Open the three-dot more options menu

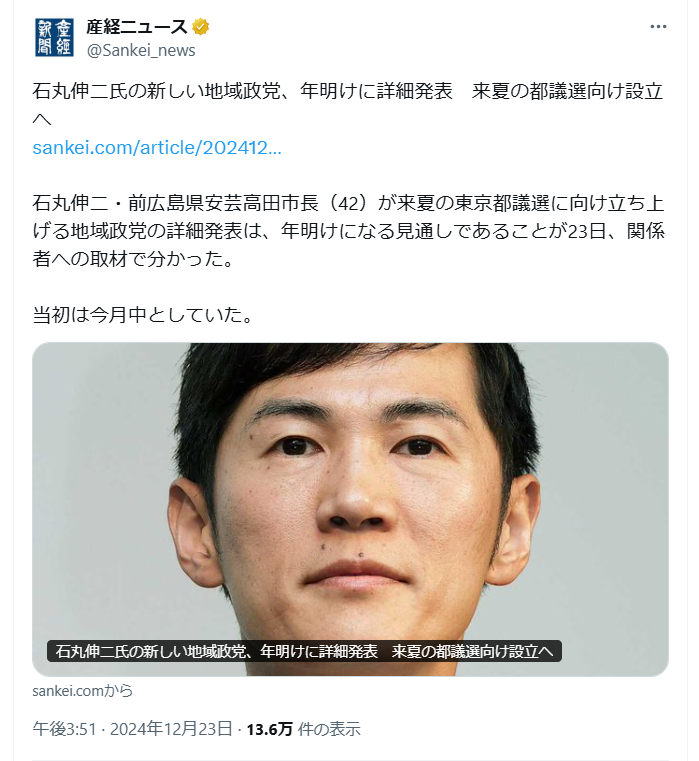[658, 27]
